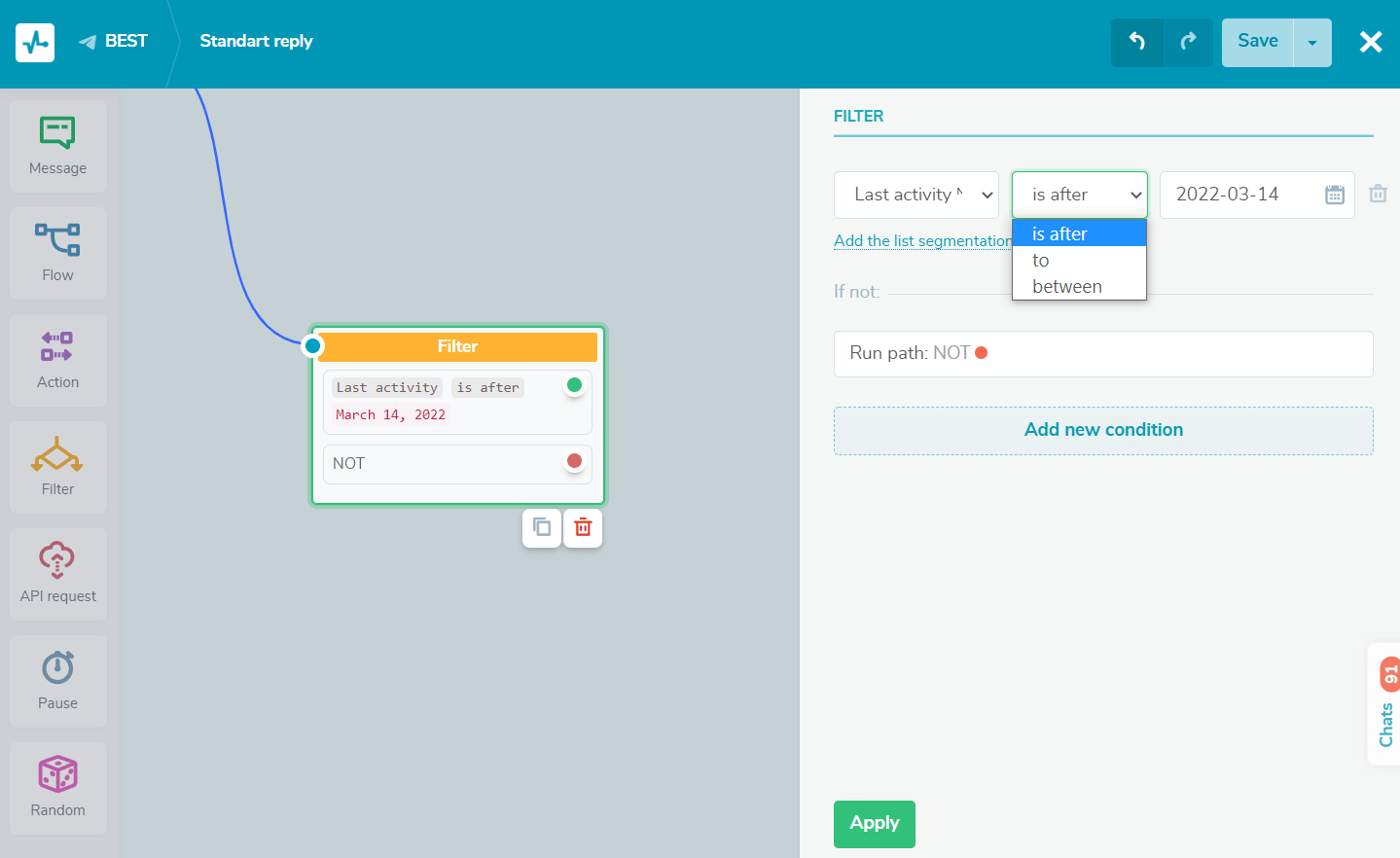Pick the API request block
Image resolution: width=1400 pixels, height=858 pixels.
point(57,573)
